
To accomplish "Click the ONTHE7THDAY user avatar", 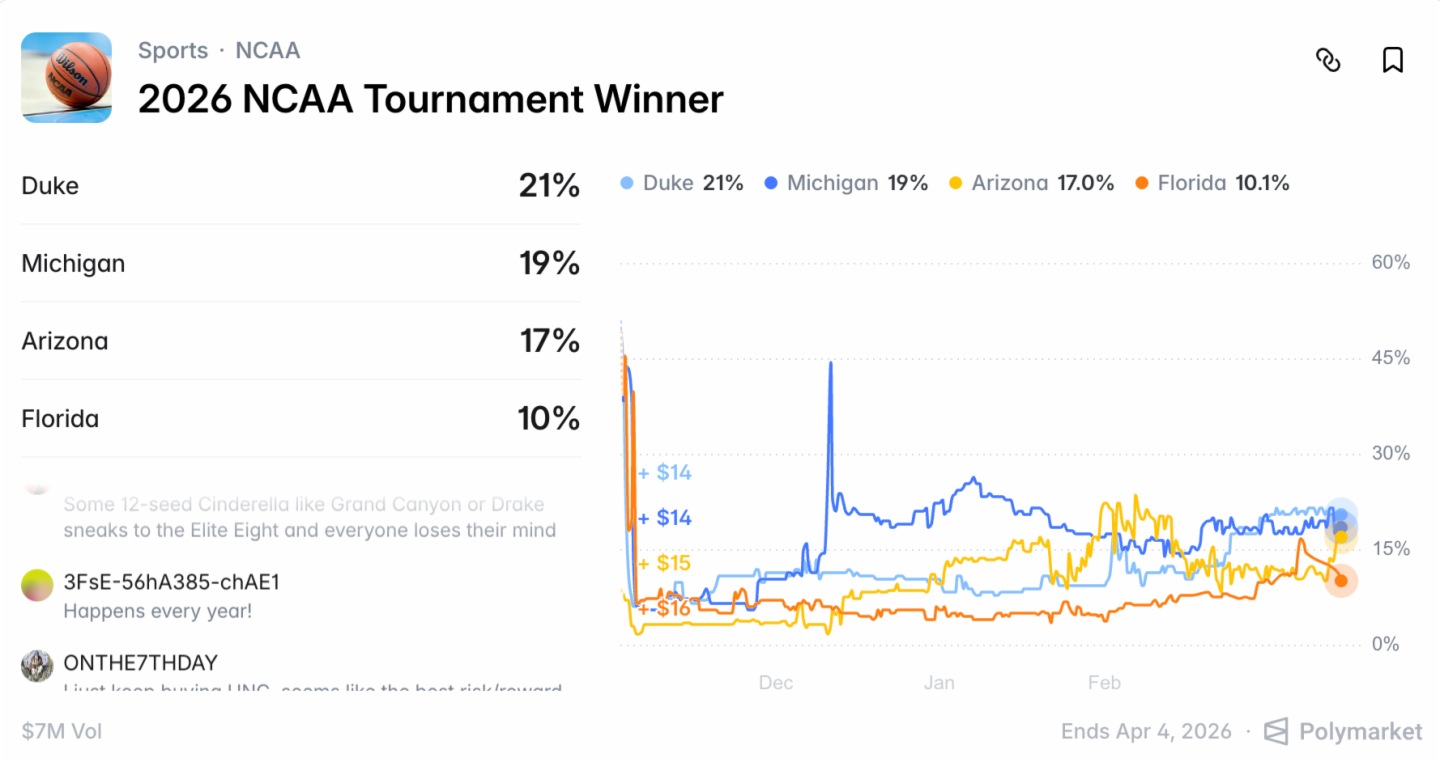I will [37, 666].
